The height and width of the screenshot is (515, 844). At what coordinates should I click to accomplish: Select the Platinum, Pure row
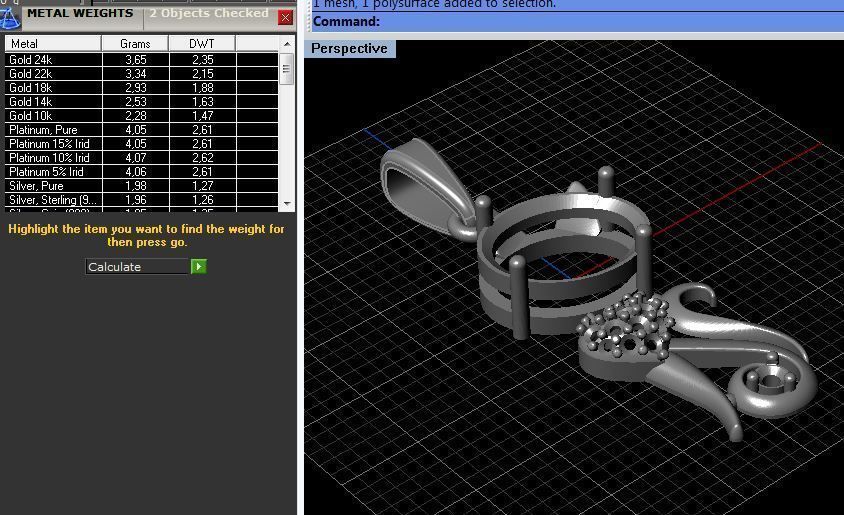click(x=142, y=130)
